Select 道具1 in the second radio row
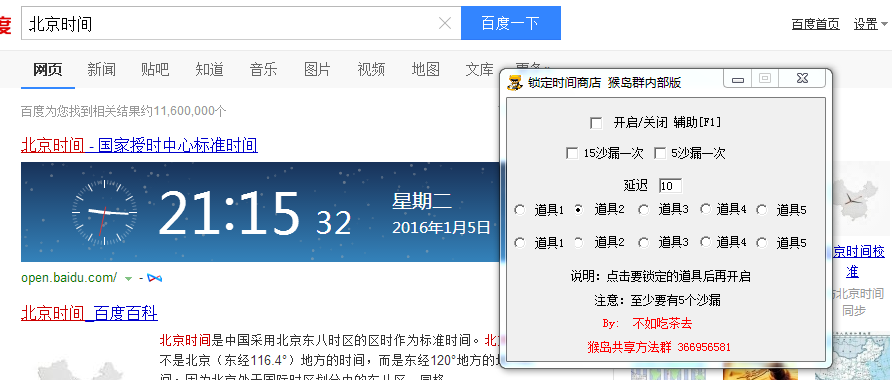This screenshot has height=380, width=892. click(x=519, y=243)
